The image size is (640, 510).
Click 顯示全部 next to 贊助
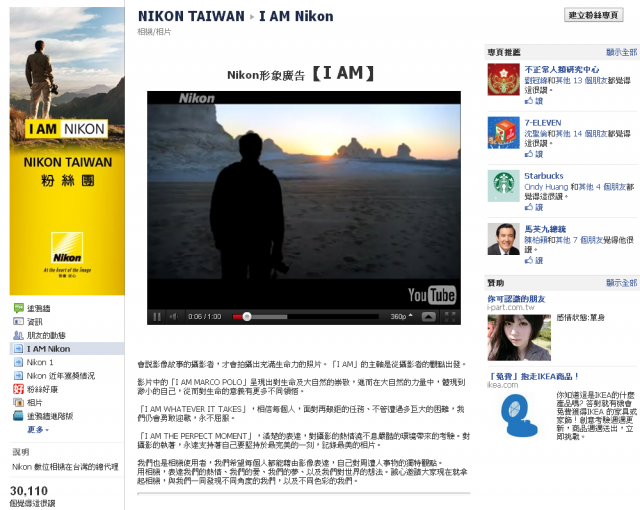[x=621, y=283]
